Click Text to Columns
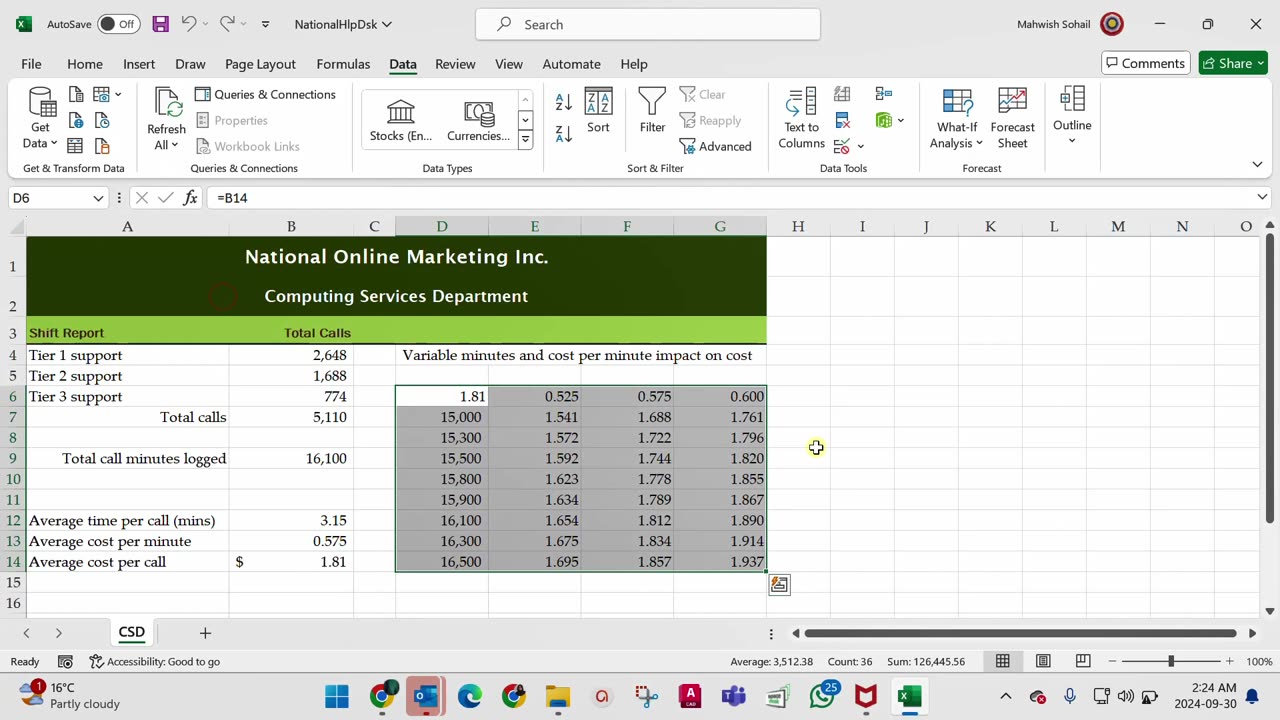The width and height of the screenshot is (1280, 720). pos(801,119)
